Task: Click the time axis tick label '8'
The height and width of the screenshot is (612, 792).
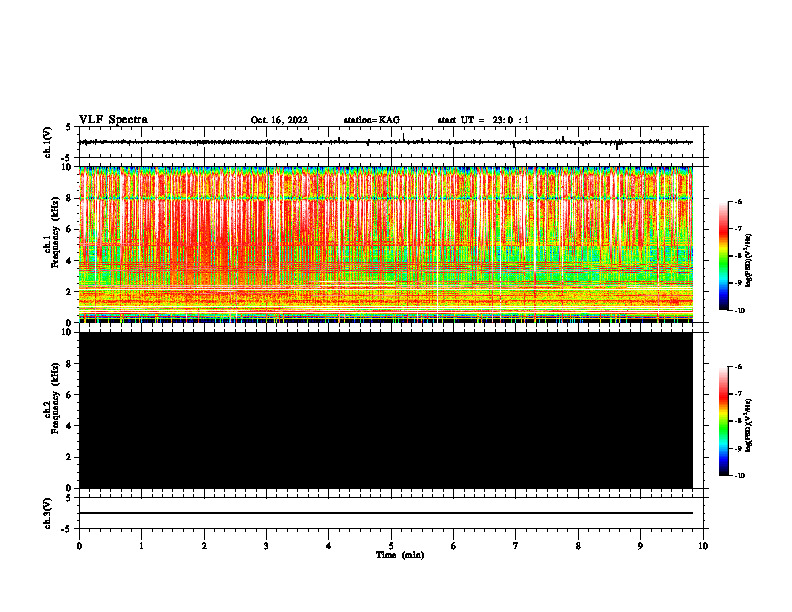Action: point(578,546)
